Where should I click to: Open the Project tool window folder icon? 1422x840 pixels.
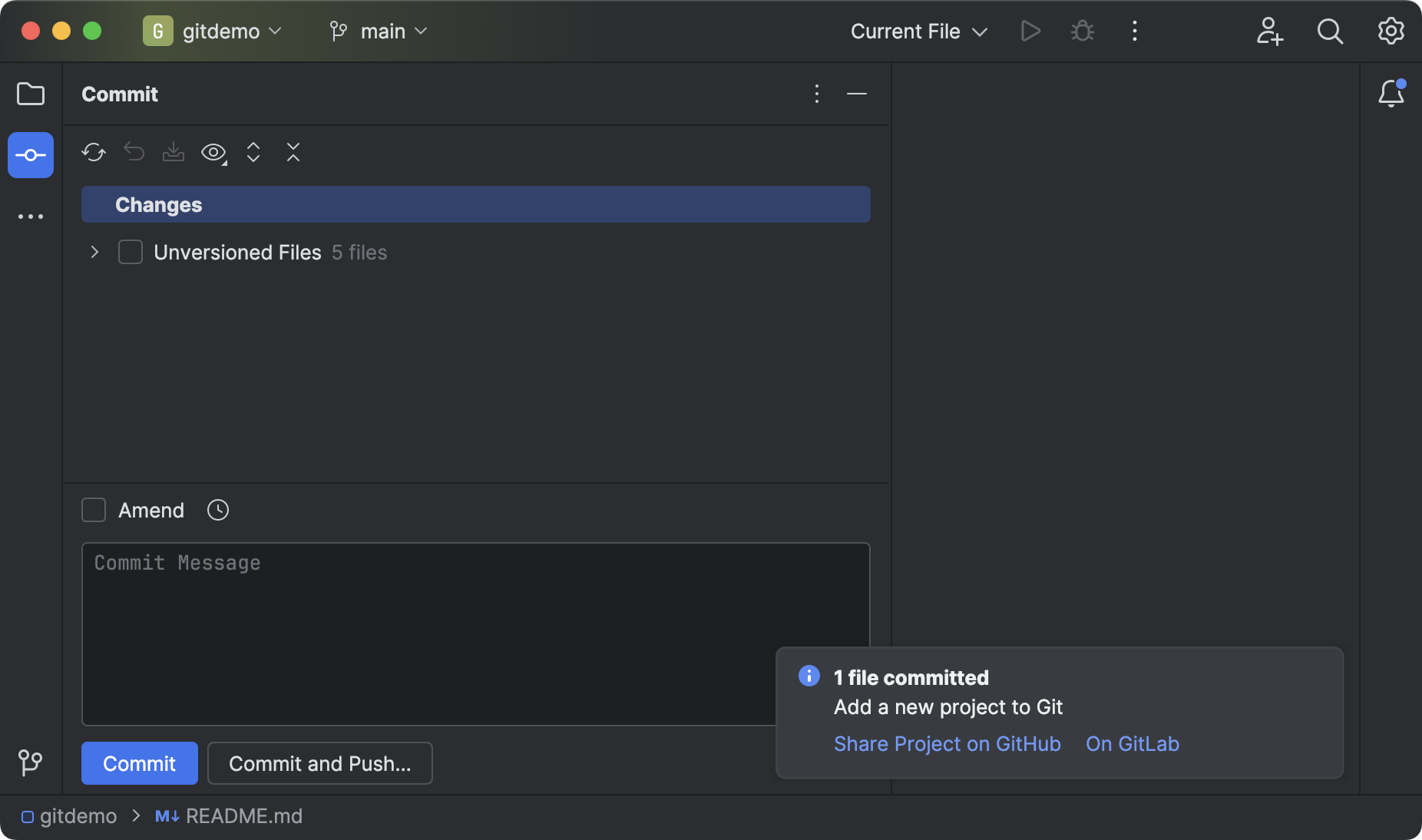(30, 94)
